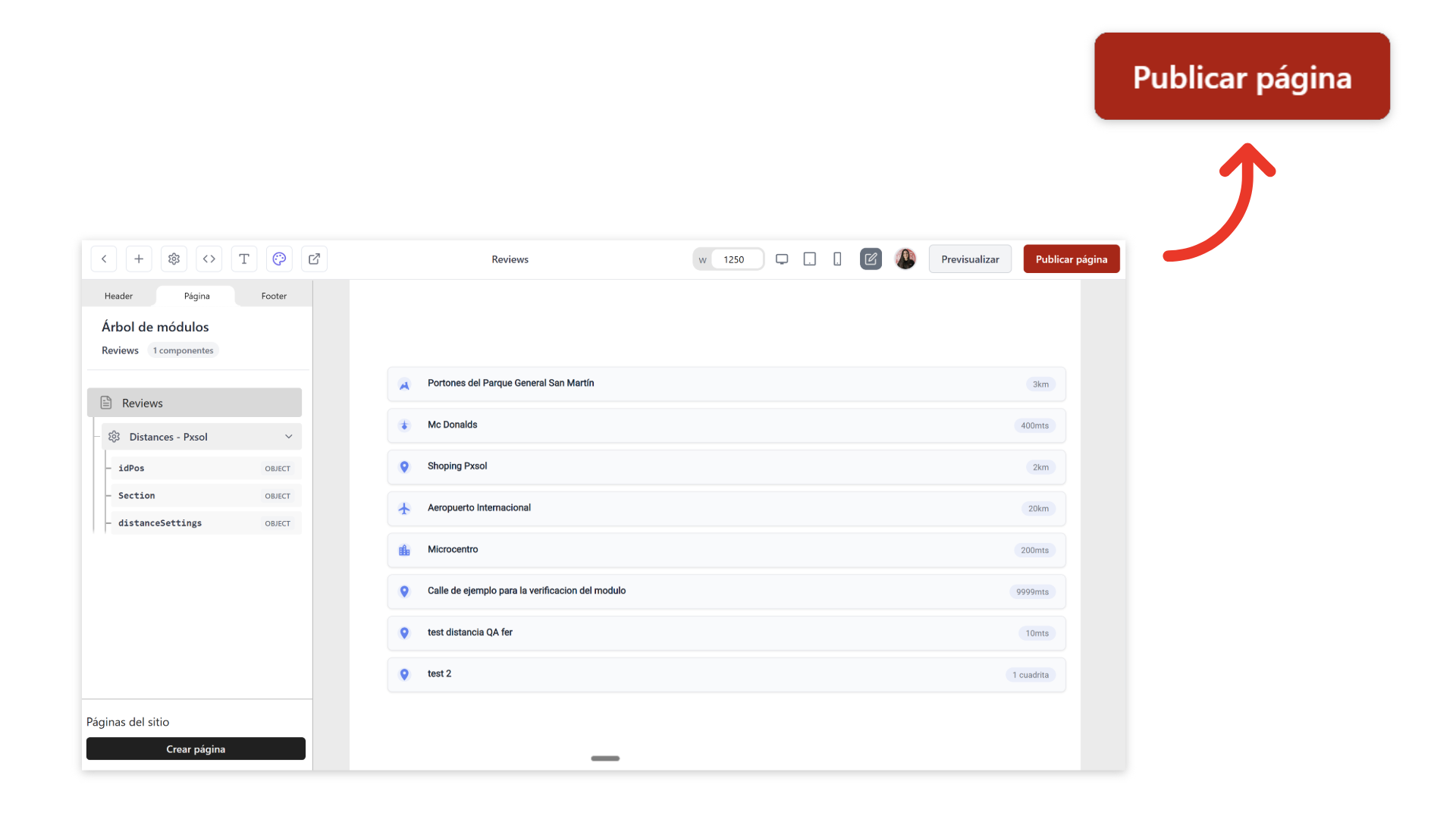The height and width of the screenshot is (819, 1456).
Task: Expand the idPos object row
Action: (206, 469)
